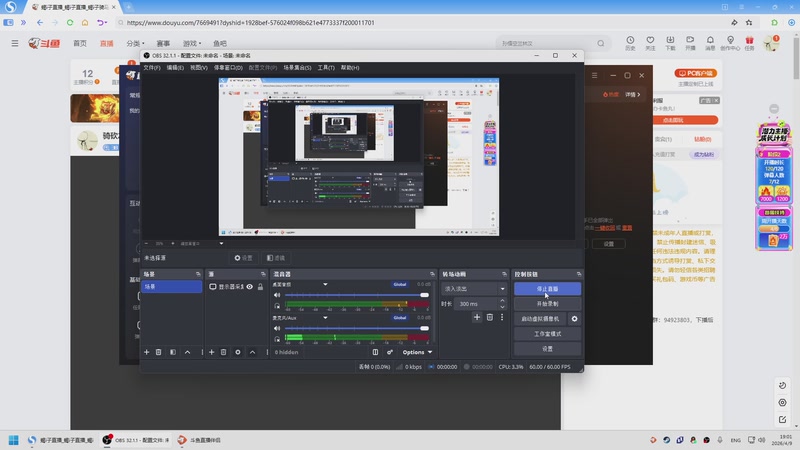Open OBS View menu
800x450 pixels.
point(198,67)
